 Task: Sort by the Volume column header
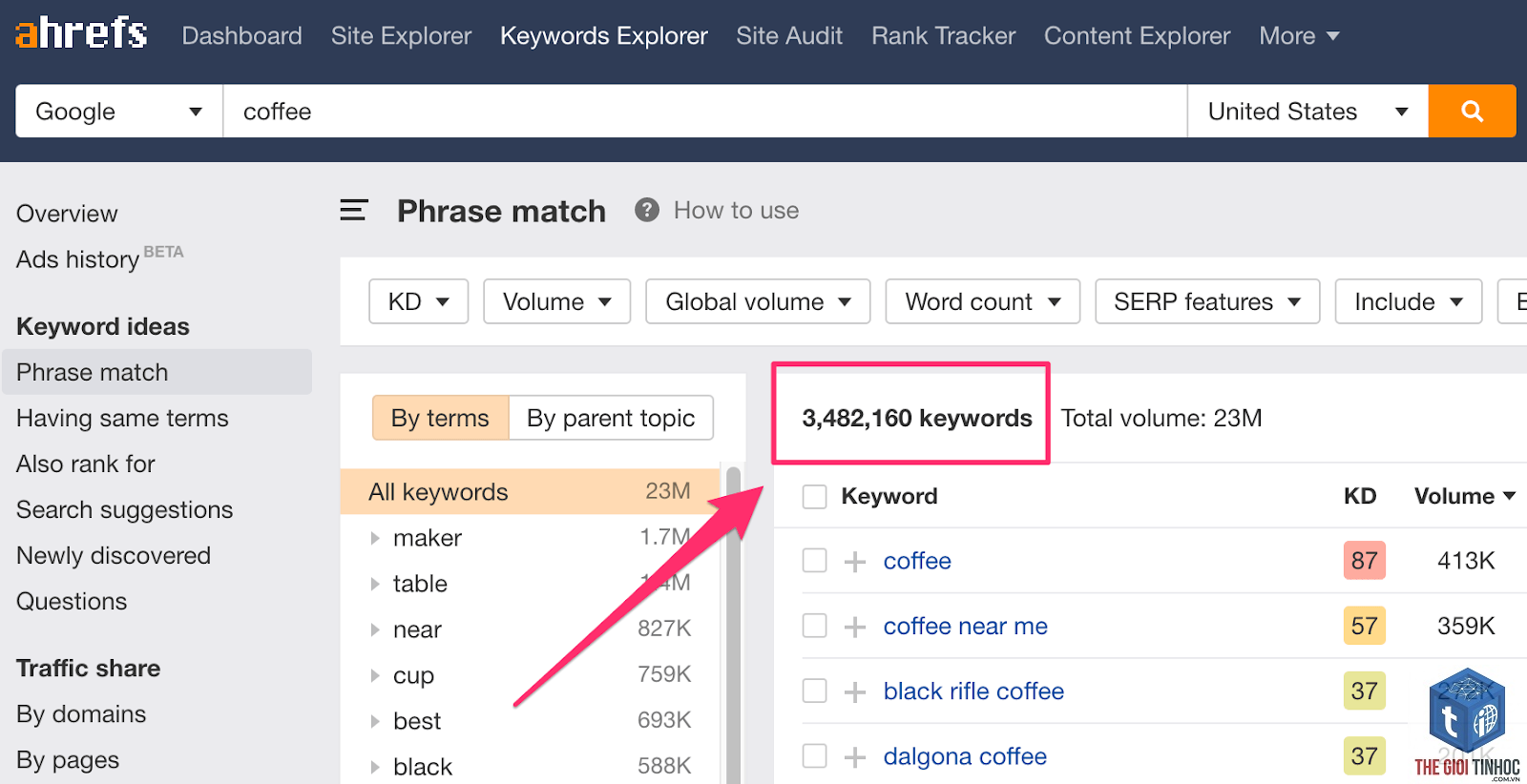[1465, 496]
